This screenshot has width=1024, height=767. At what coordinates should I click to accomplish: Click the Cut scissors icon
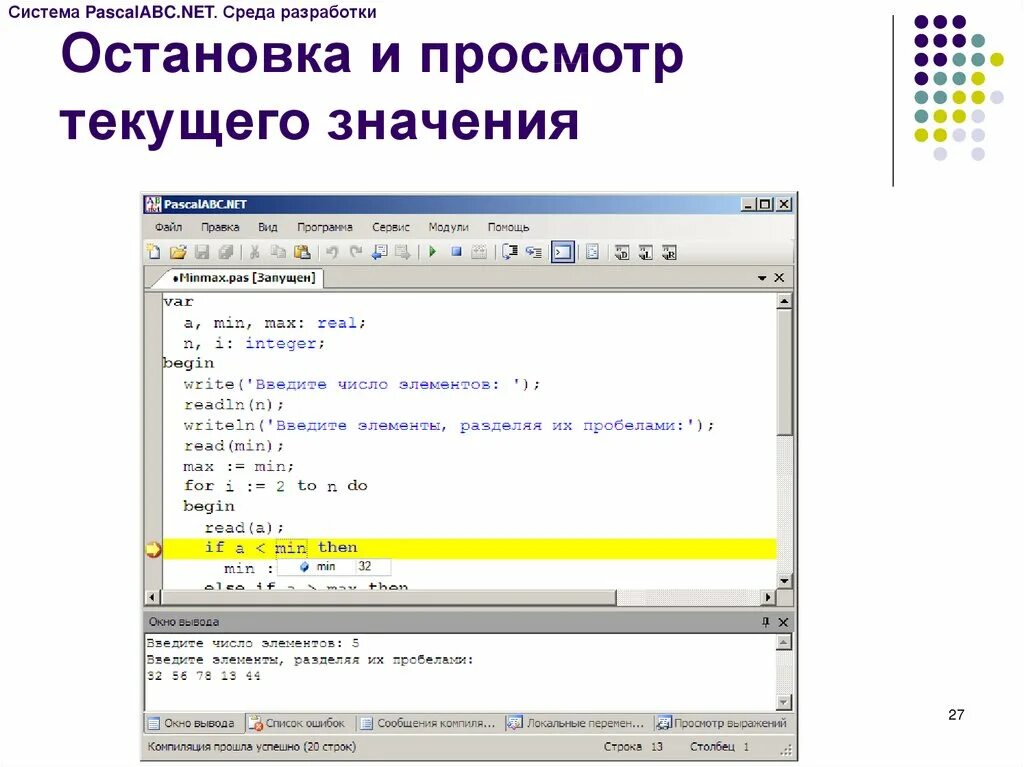[255, 252]
